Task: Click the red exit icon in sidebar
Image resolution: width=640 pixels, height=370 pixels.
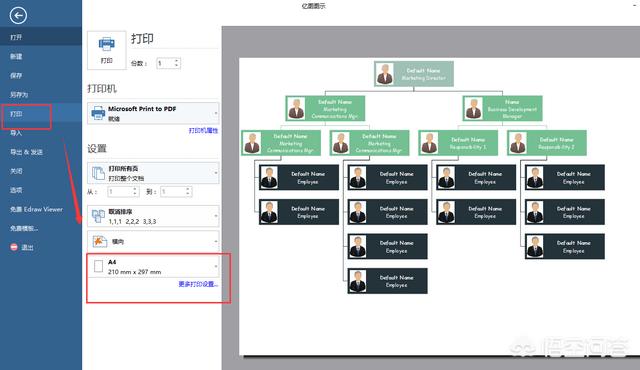Action: pos(14,247)
